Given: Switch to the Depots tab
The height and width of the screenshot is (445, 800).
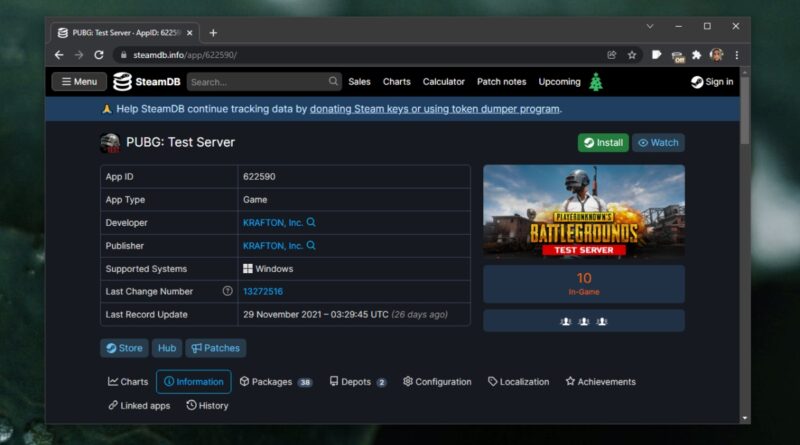Looking at the screenshot, I should coord(358,382).
